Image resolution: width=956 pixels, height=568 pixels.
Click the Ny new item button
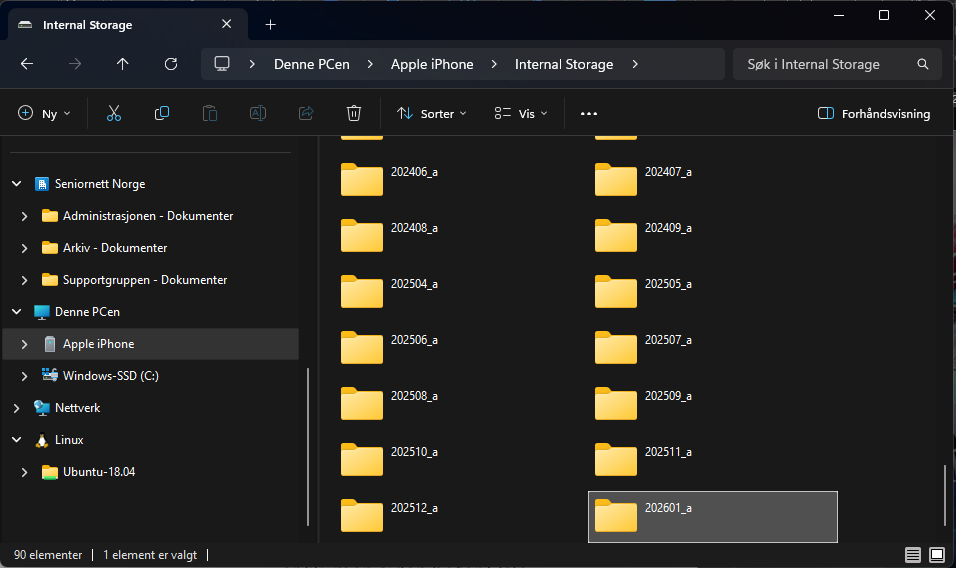(x=45, y=114)
